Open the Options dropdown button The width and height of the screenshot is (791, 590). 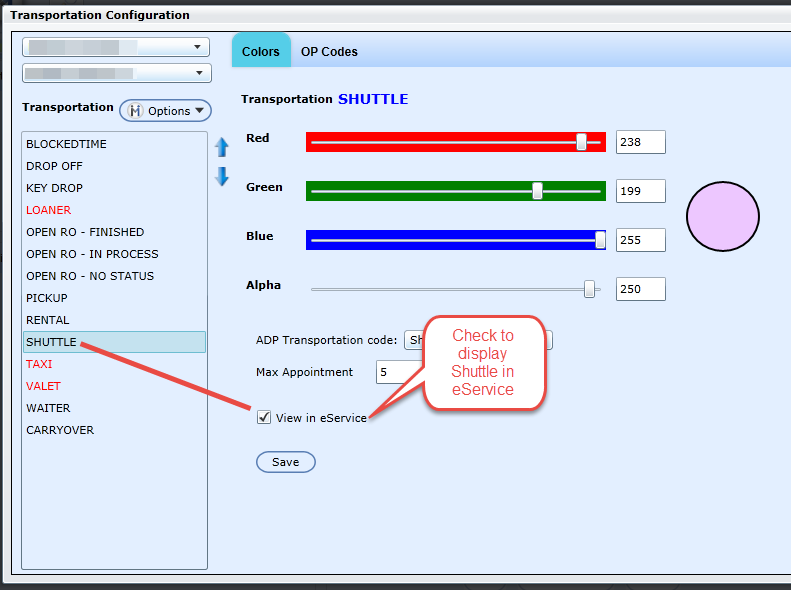(x=166, y=111)
